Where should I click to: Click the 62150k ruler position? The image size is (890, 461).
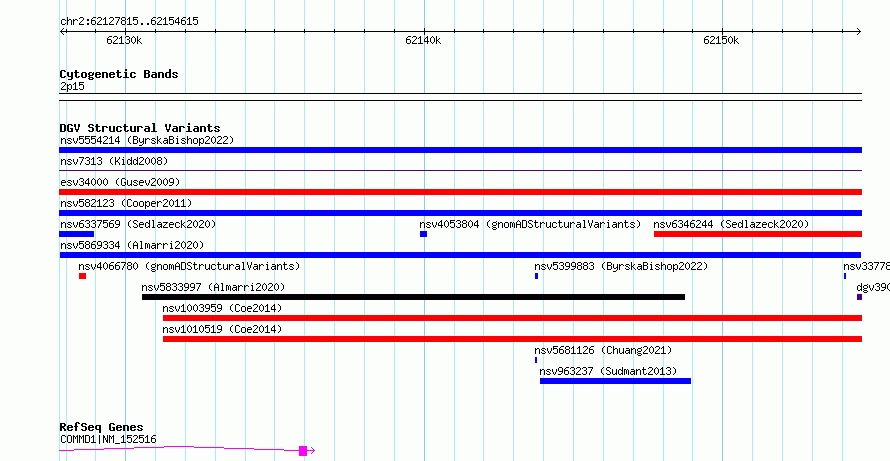pos(721,40)
